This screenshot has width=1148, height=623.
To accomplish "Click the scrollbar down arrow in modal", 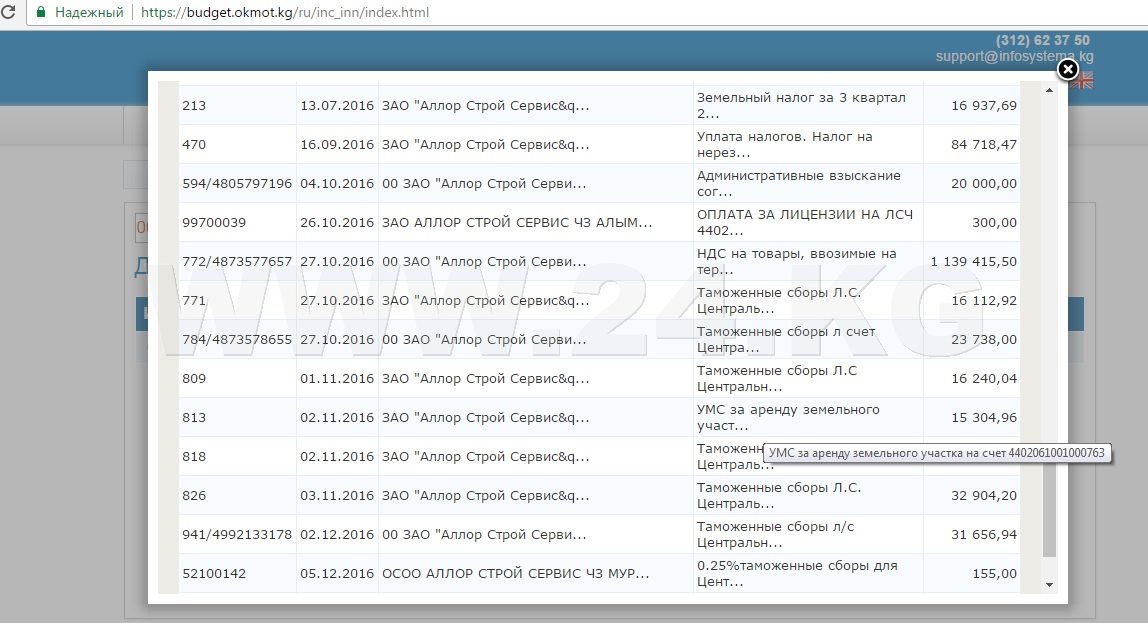I will pos(1049,584).
